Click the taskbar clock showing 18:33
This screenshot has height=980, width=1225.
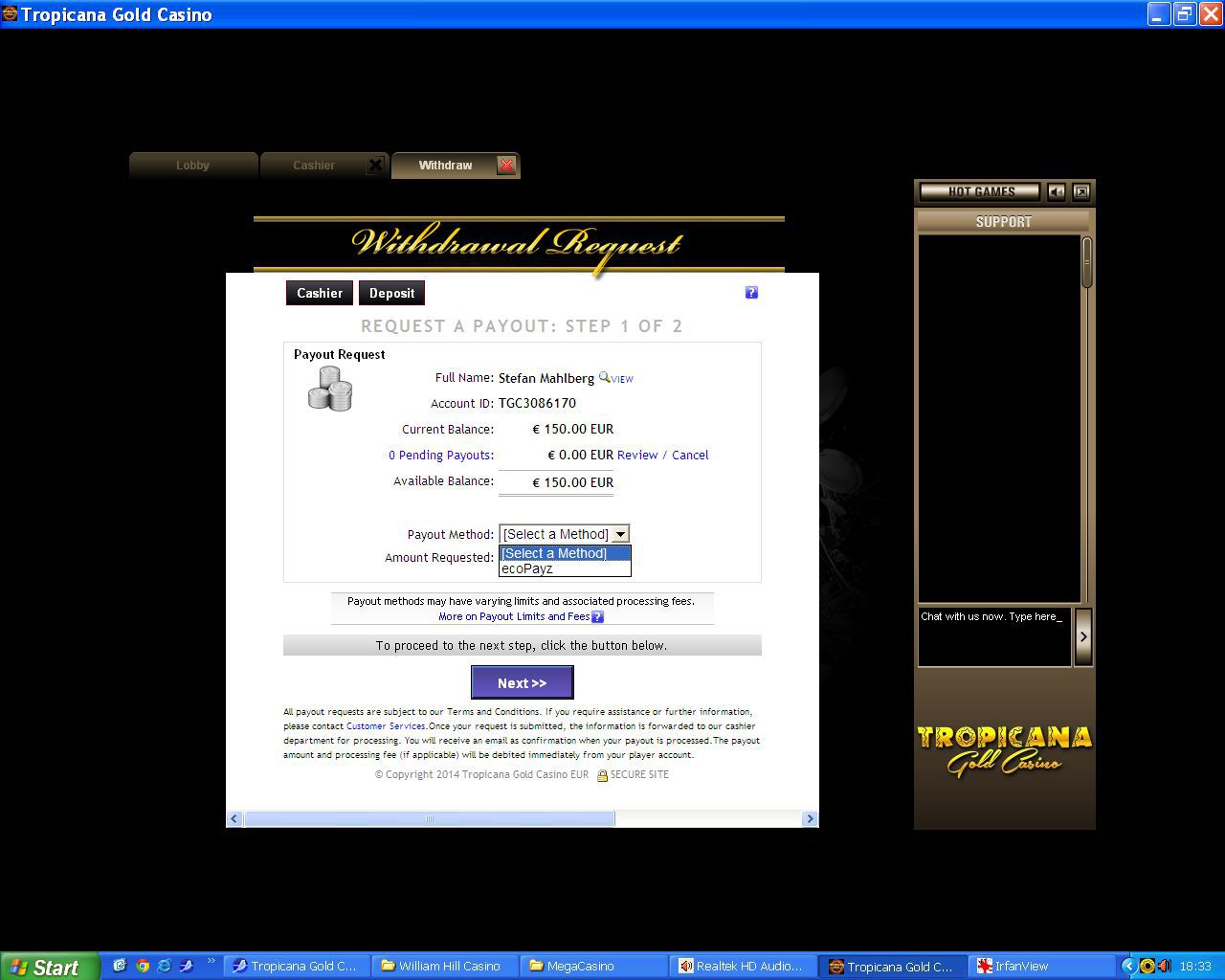pos(1195,967)
